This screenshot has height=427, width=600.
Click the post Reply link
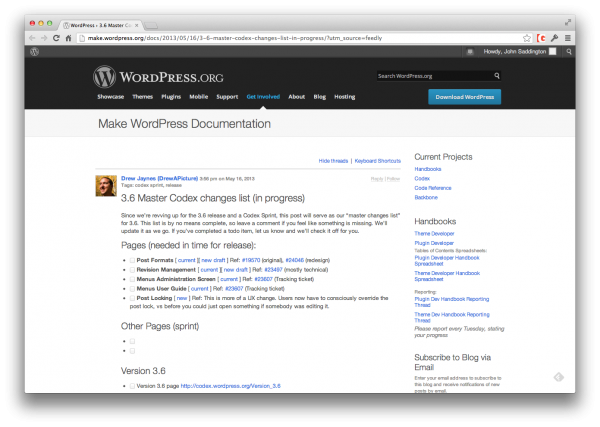coord(377,179)
